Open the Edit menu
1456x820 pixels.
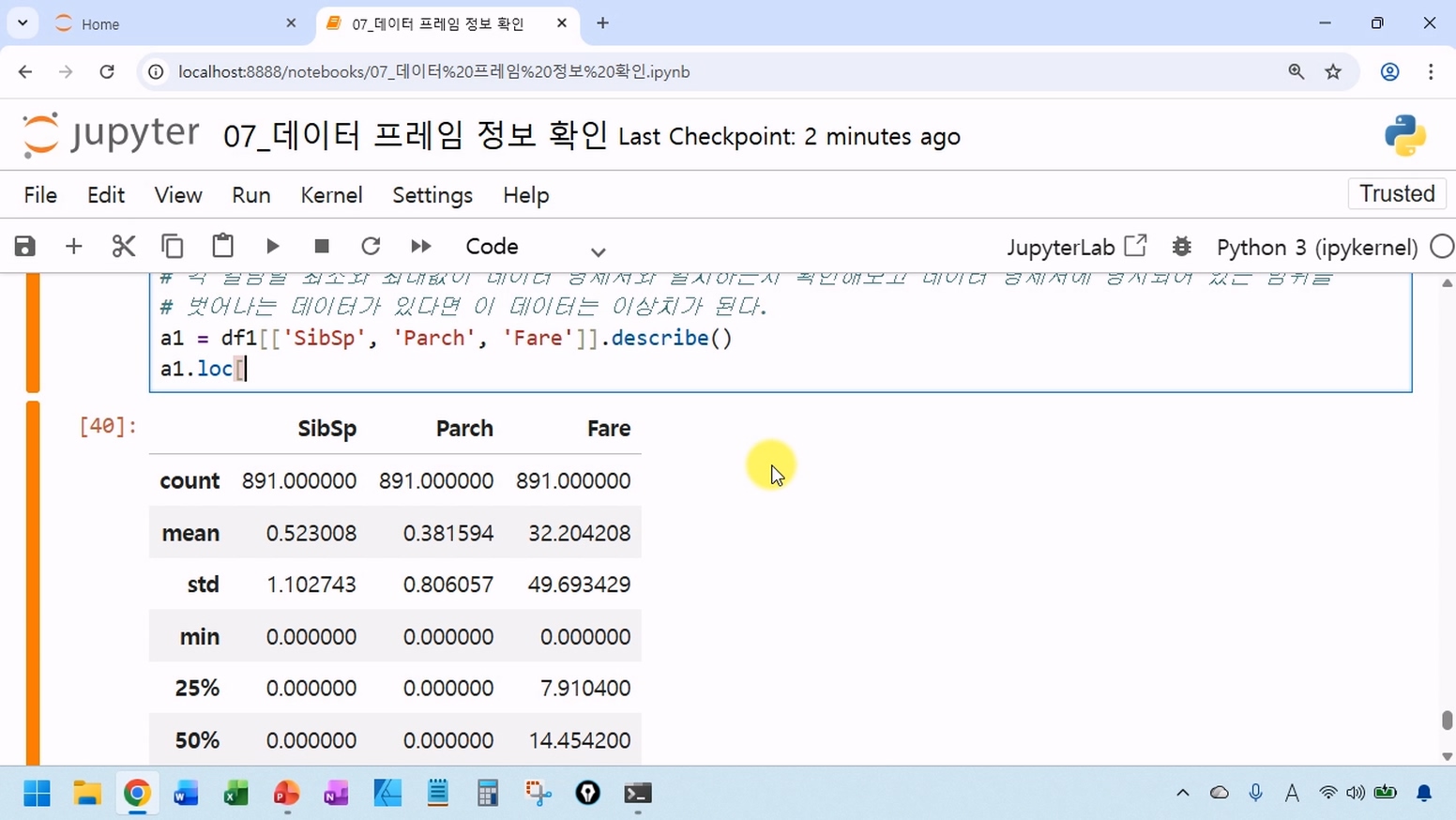(106, 195)
